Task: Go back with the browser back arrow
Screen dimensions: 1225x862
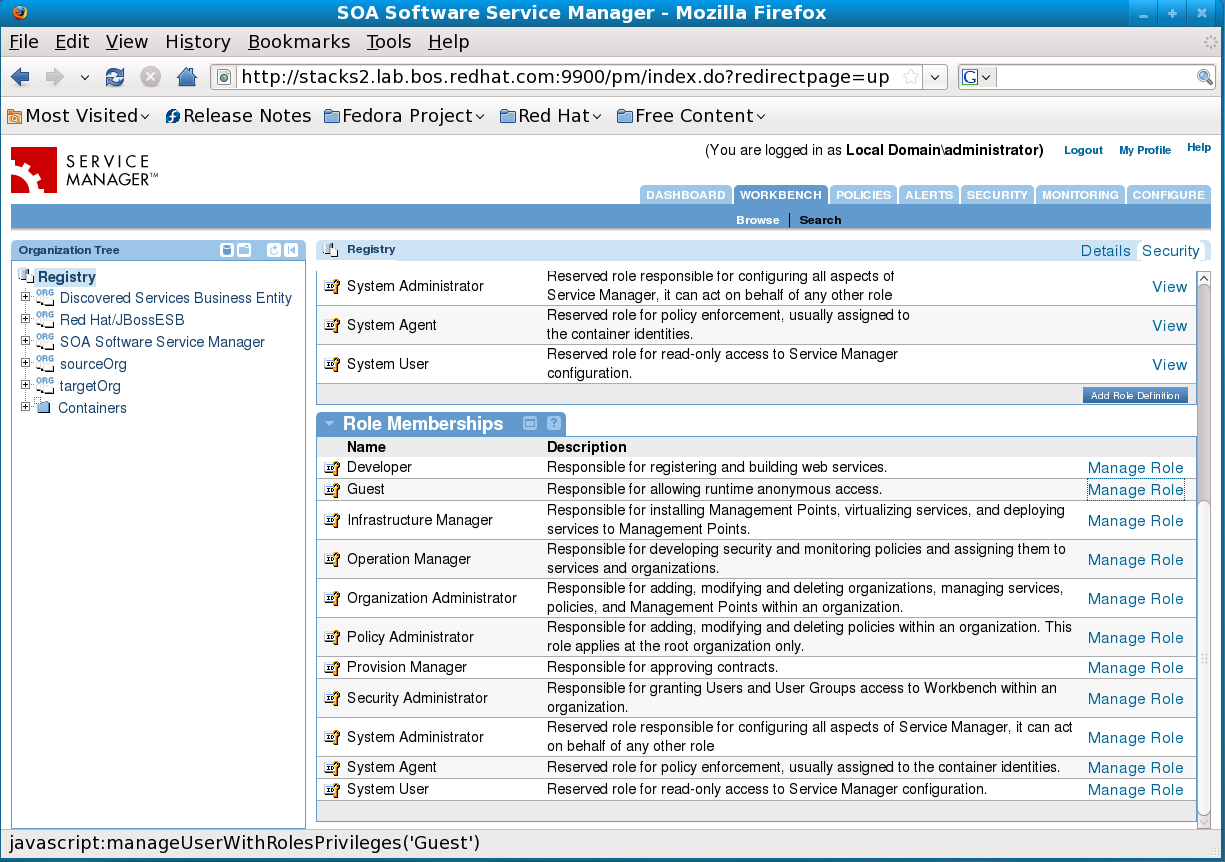Action: click(21, 77)
